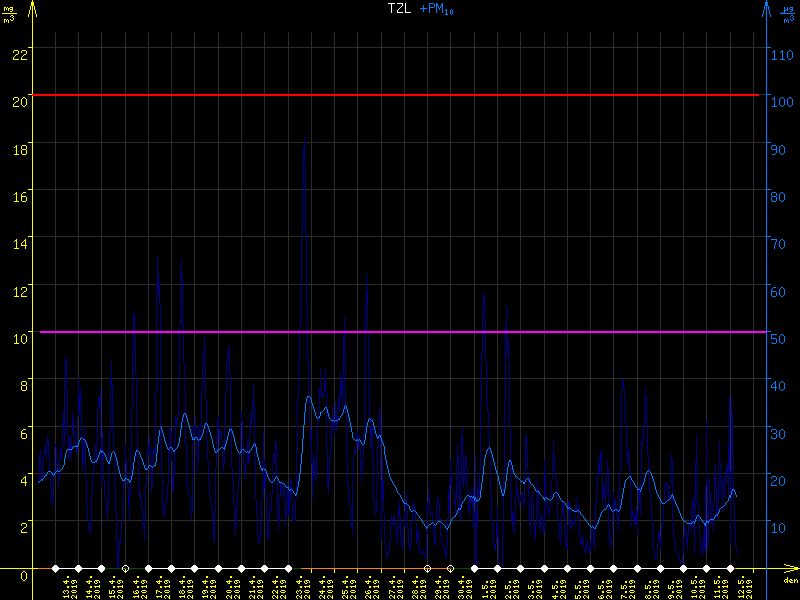Click hollow circle marker before 16.4.2019
Viewport: 800px width, 600px height.
pos(125,568)
